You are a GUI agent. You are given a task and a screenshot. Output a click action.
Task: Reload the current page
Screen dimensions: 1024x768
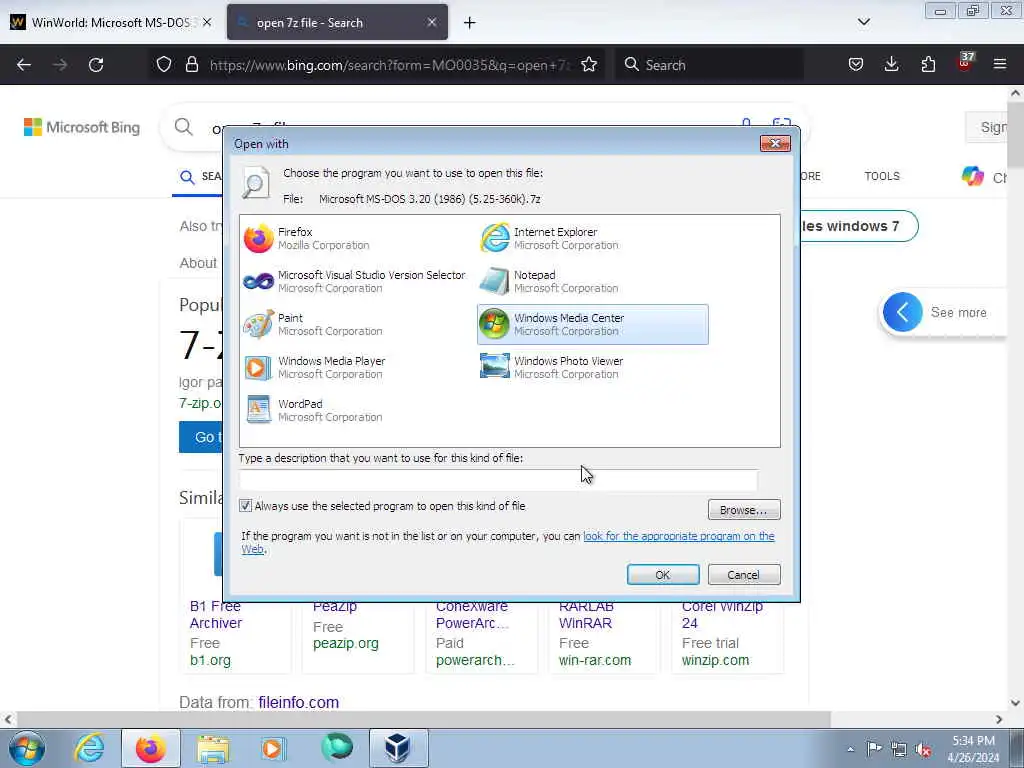click(96, 65)
